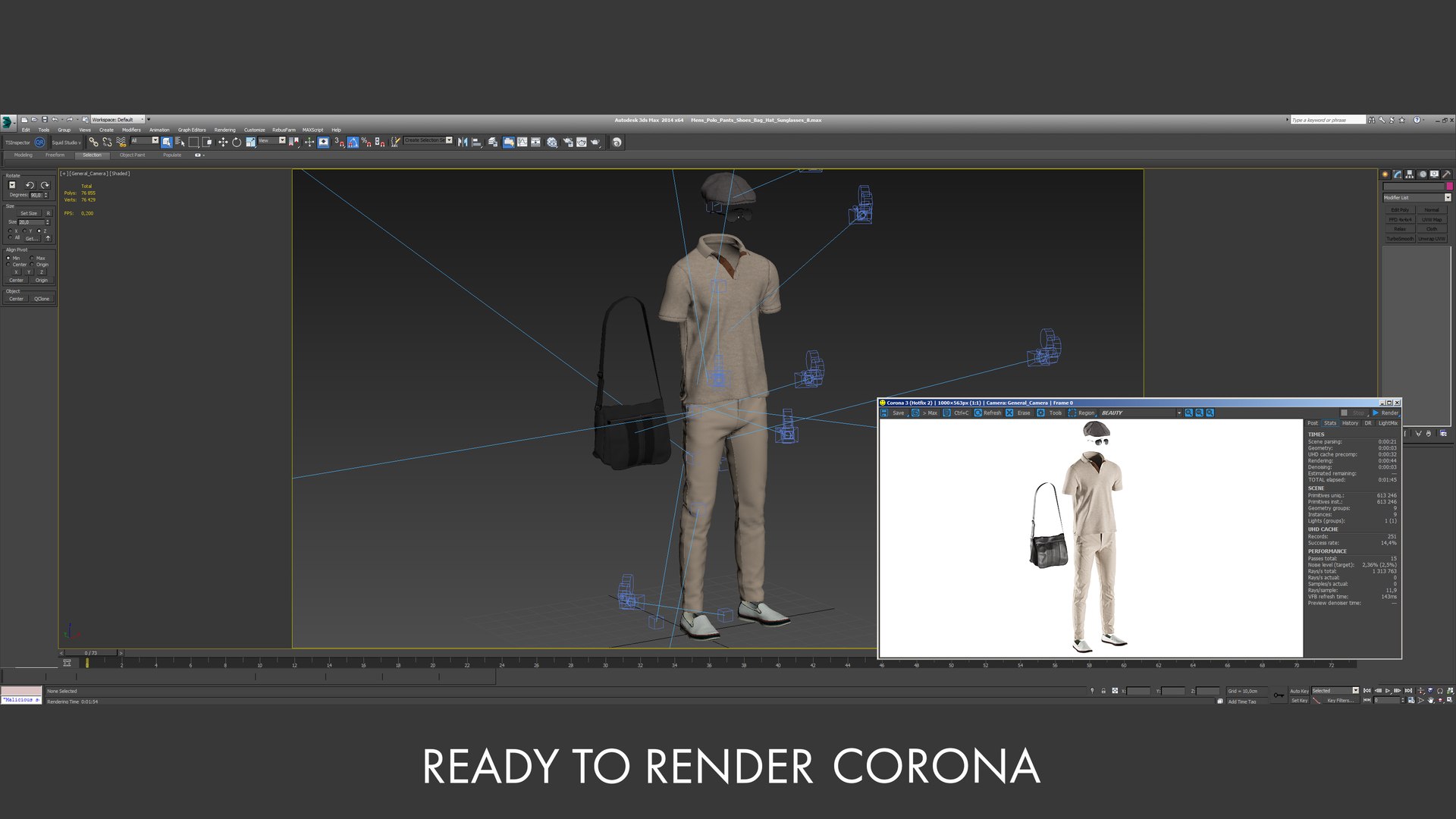
Task: Open the Curve Editor icon
Action: coord(522,142)
